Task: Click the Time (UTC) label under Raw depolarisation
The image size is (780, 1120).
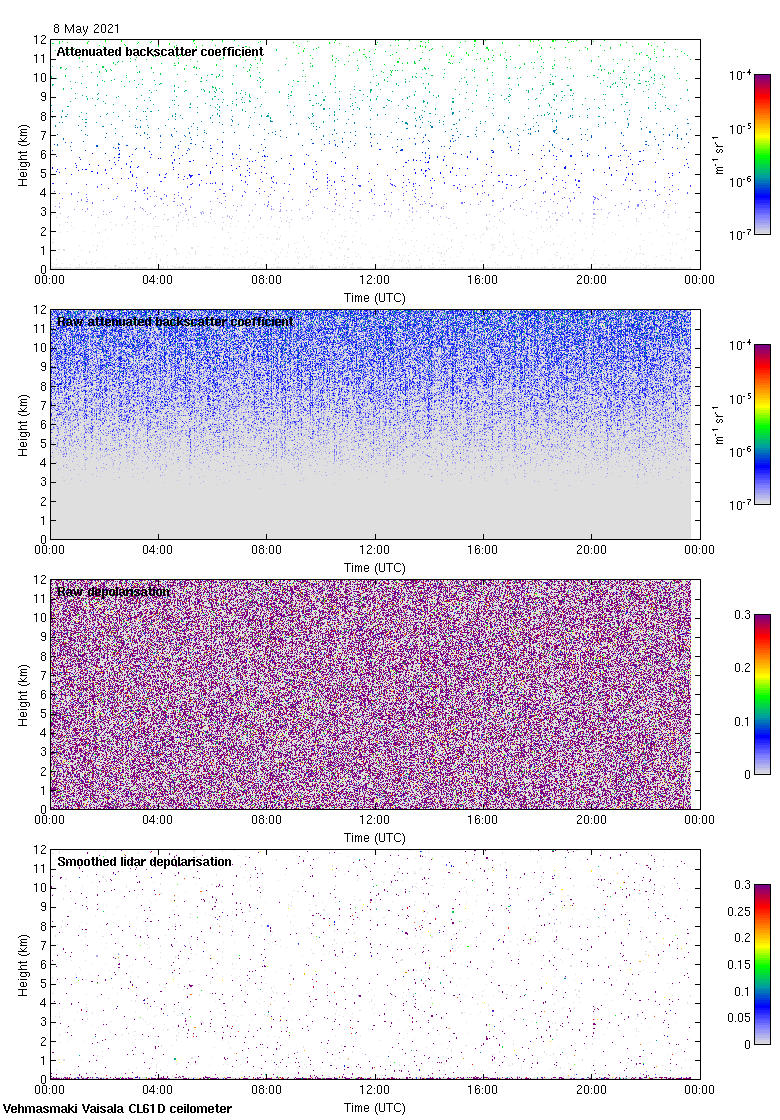Action: (x=375, y=837)
